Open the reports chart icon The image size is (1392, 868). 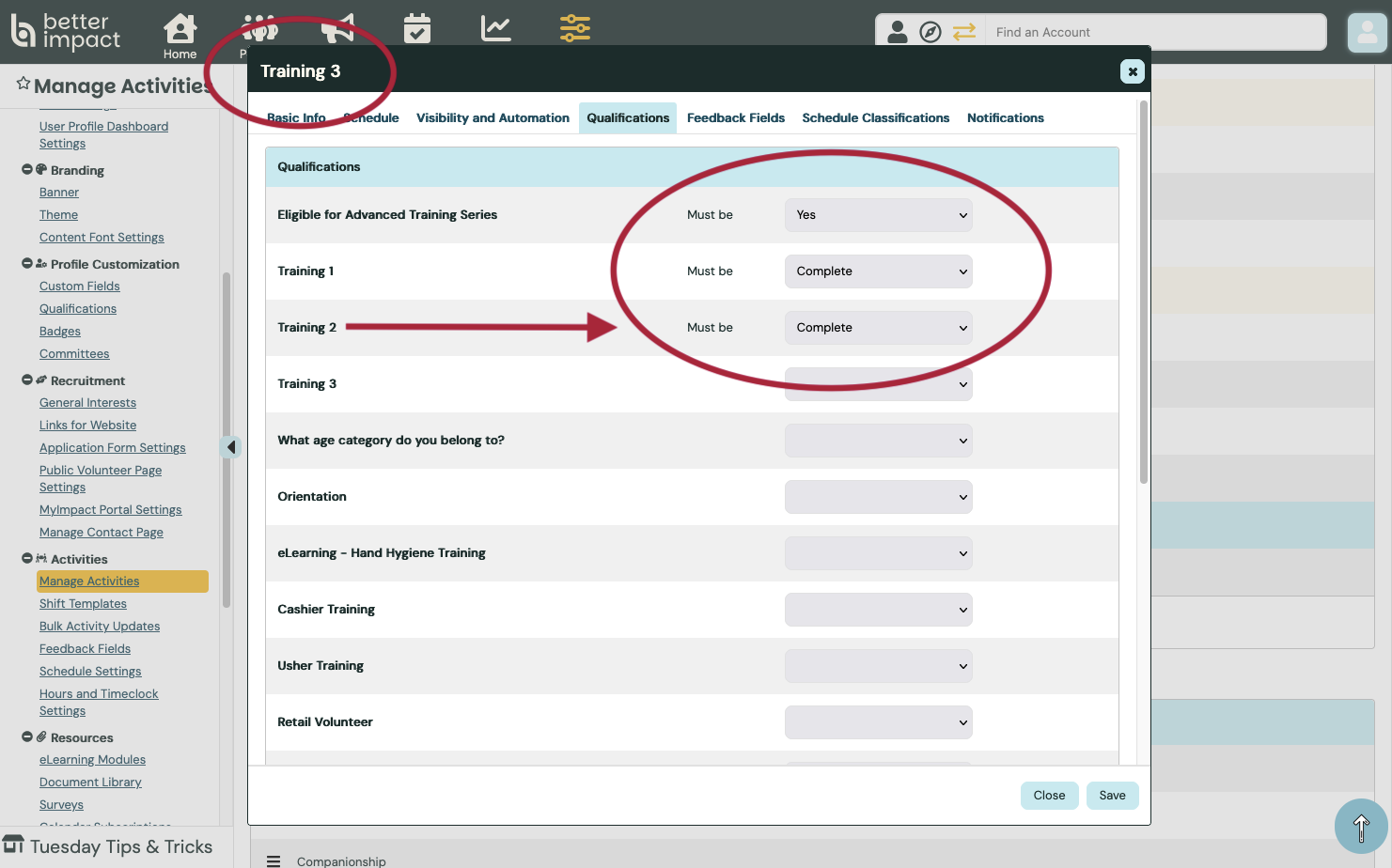click(495, 29)
